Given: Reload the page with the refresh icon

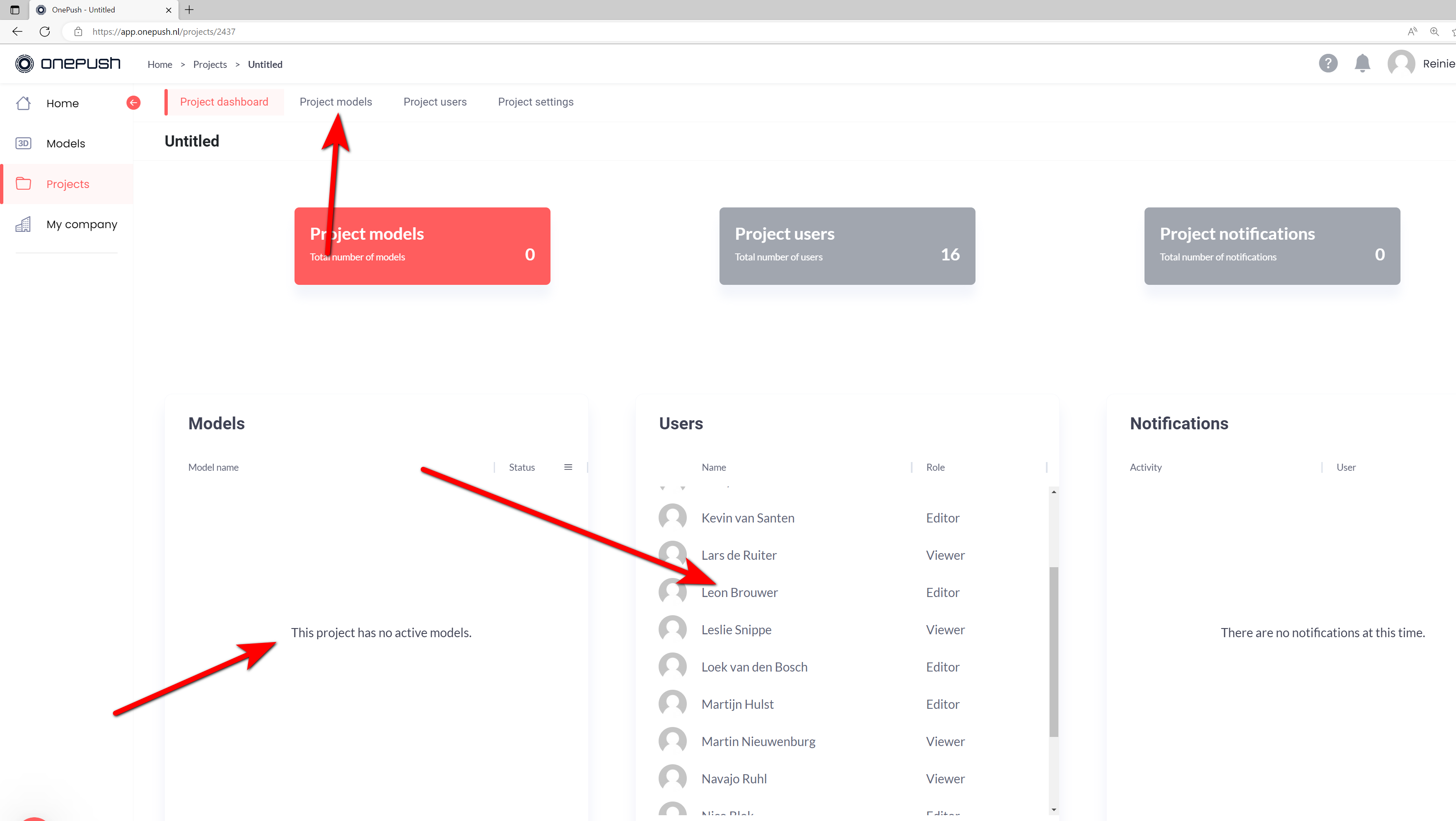Looking at the screenshot, I should [x=45, y=31].
